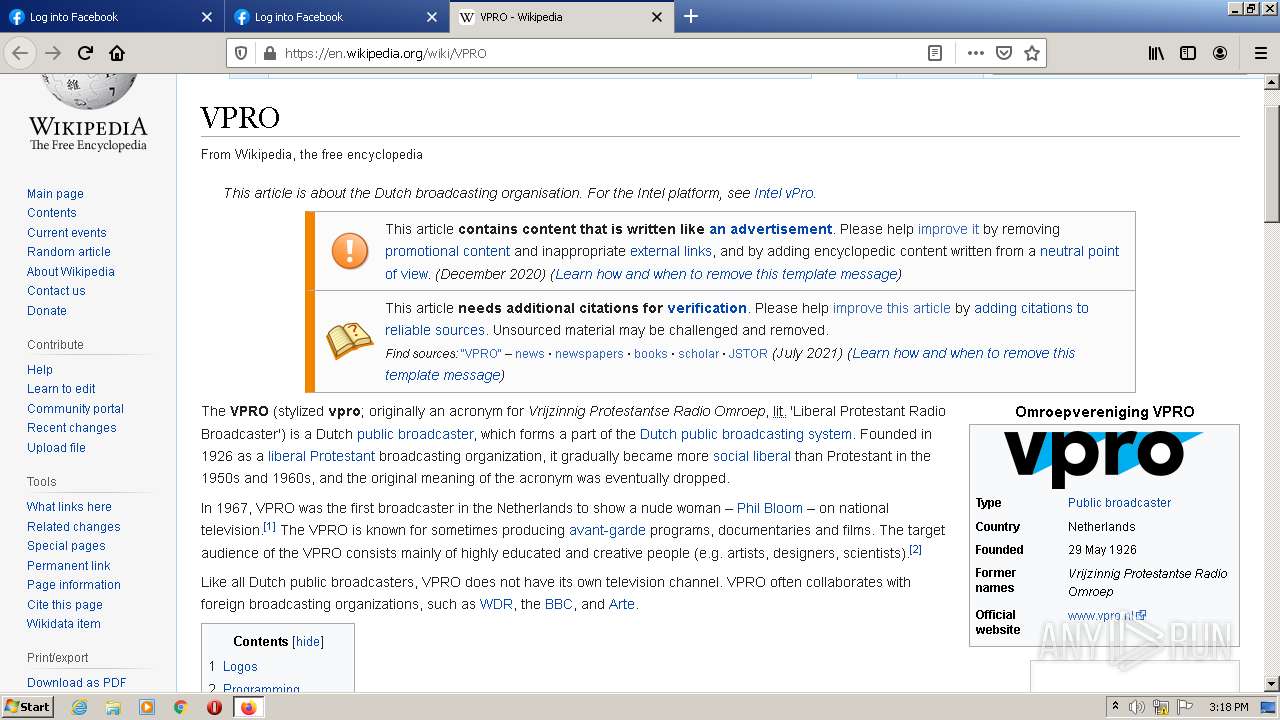Click the Action Center flag tray icon
The image size is (1280, 720).
click(x=1186, y=707)
